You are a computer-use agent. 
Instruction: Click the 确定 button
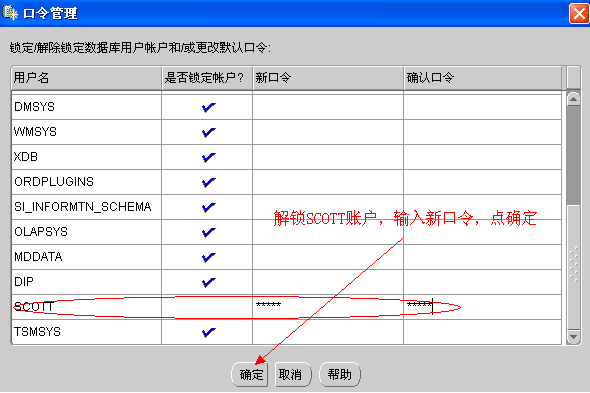click(250, 375)
